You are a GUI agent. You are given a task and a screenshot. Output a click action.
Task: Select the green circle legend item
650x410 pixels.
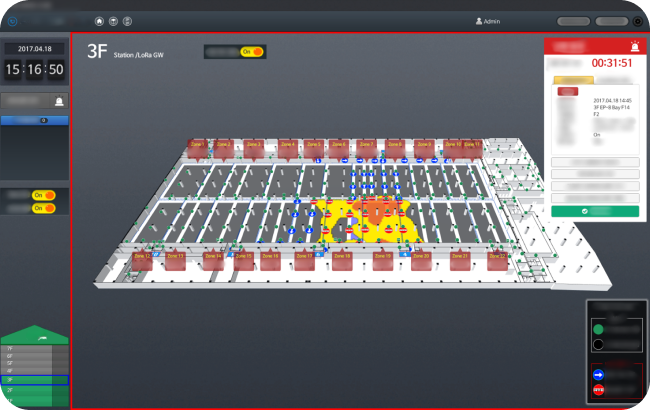click(599, 328)
